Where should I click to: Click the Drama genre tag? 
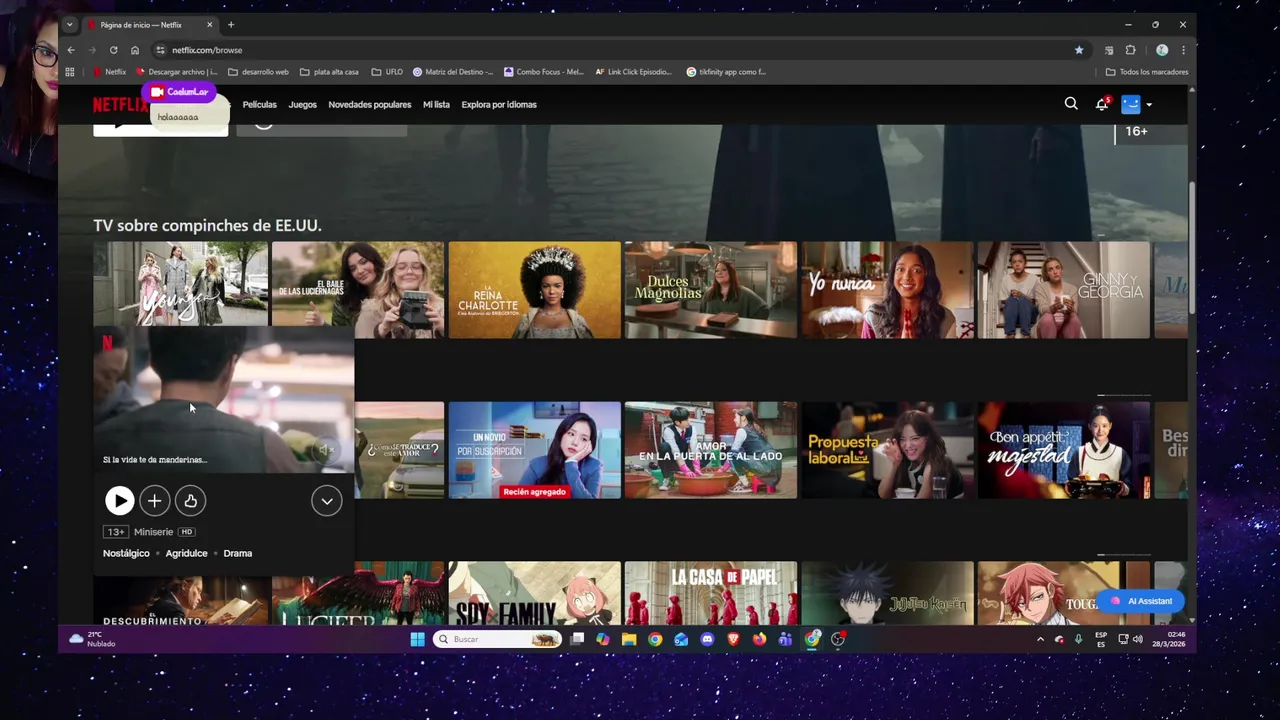238,553
